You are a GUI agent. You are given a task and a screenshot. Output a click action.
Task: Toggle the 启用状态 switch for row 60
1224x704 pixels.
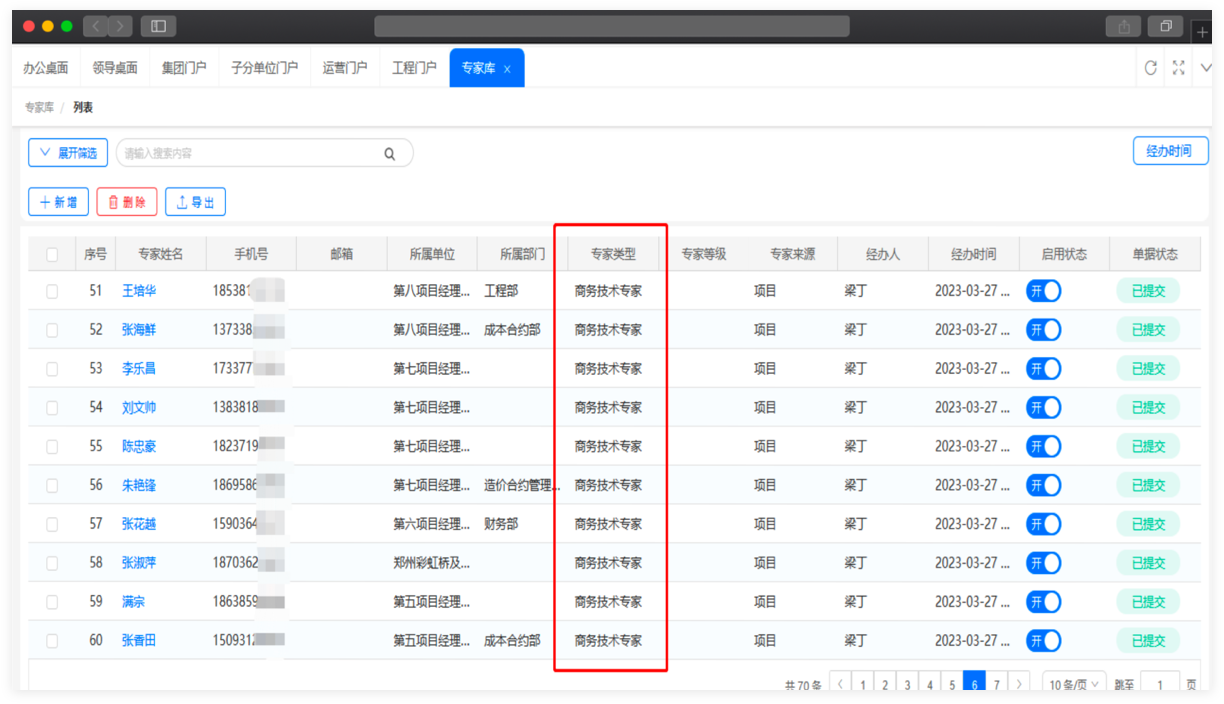click(x=1043, y=641)
